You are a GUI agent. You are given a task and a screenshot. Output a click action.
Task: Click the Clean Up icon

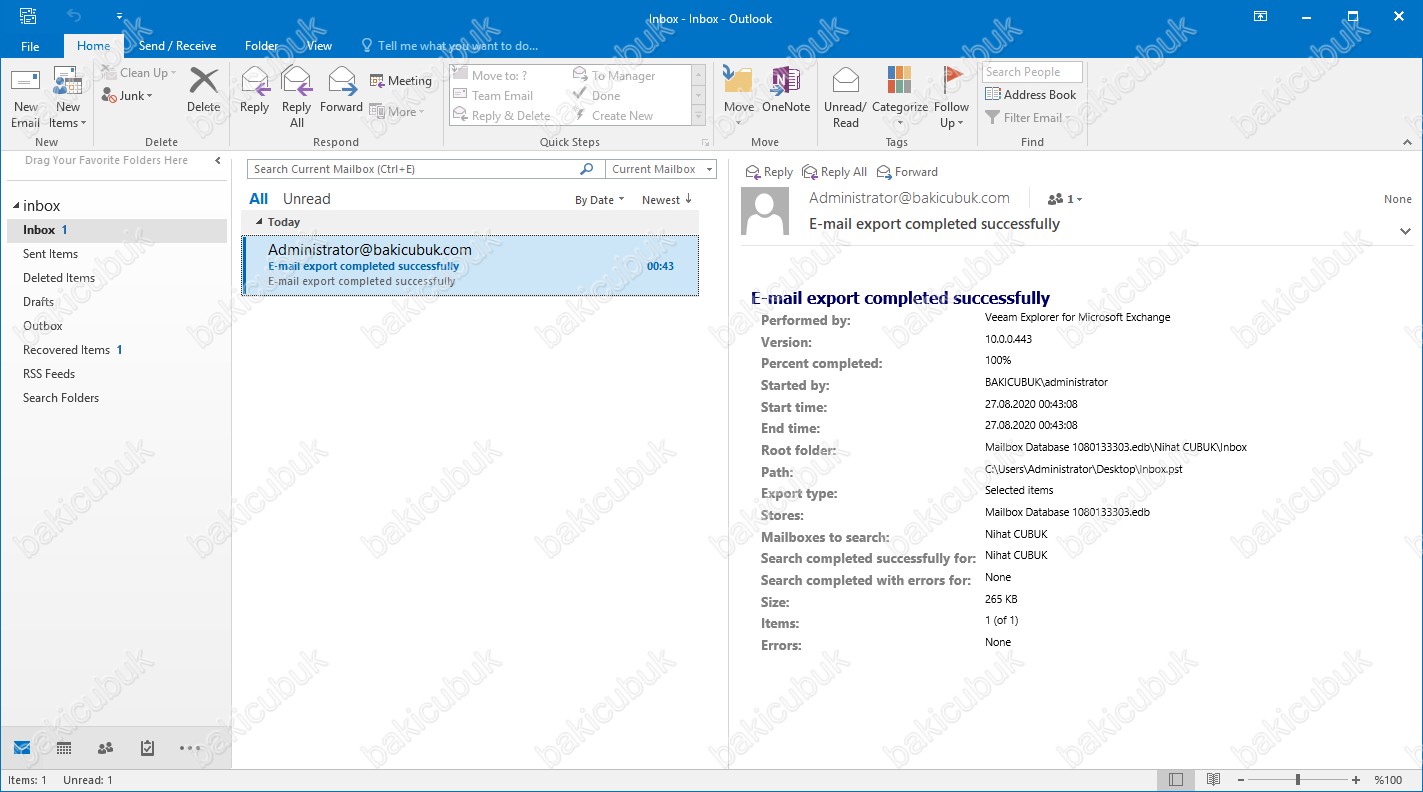pos(109,73)
